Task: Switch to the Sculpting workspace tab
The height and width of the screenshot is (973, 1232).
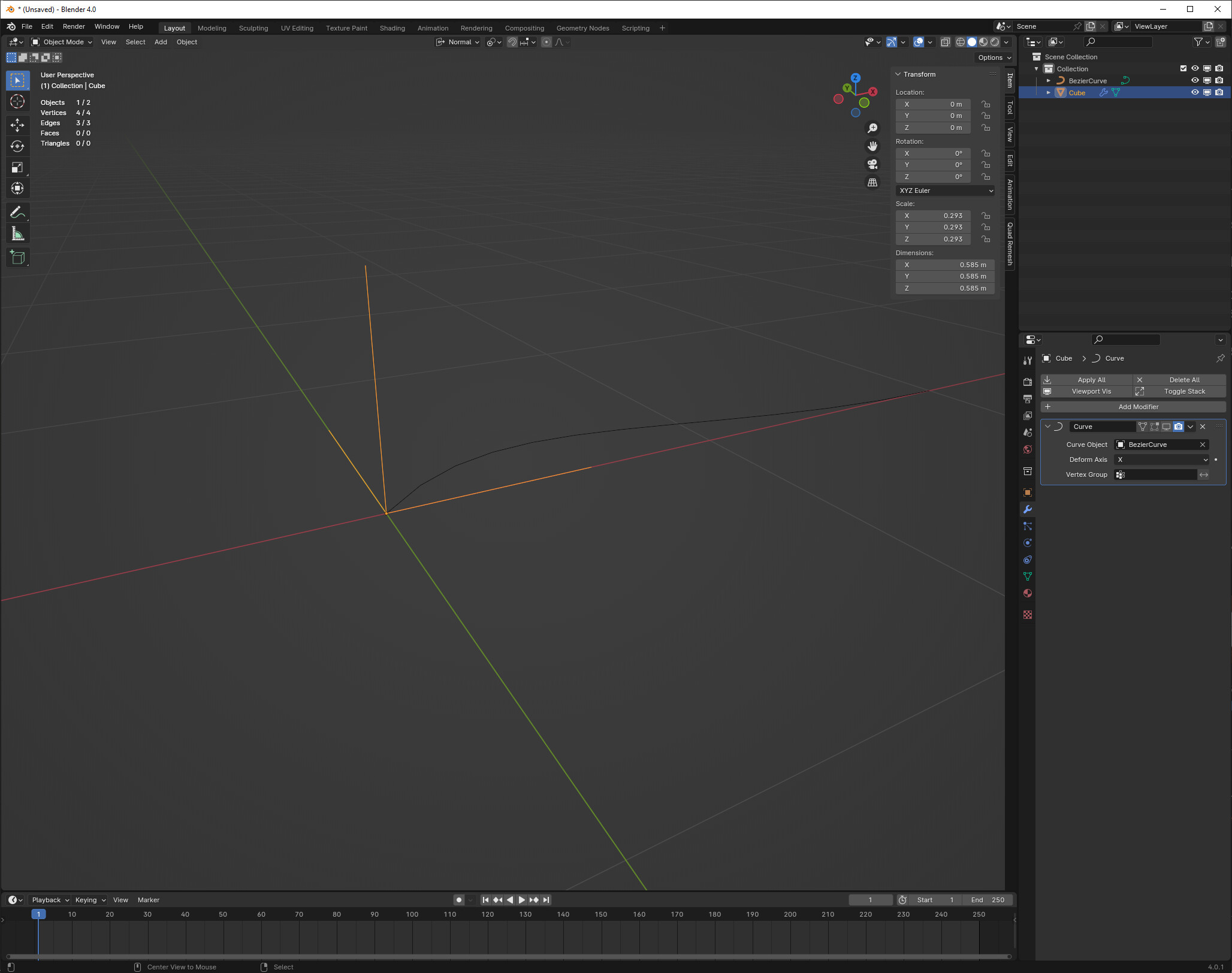Action: 253,28
